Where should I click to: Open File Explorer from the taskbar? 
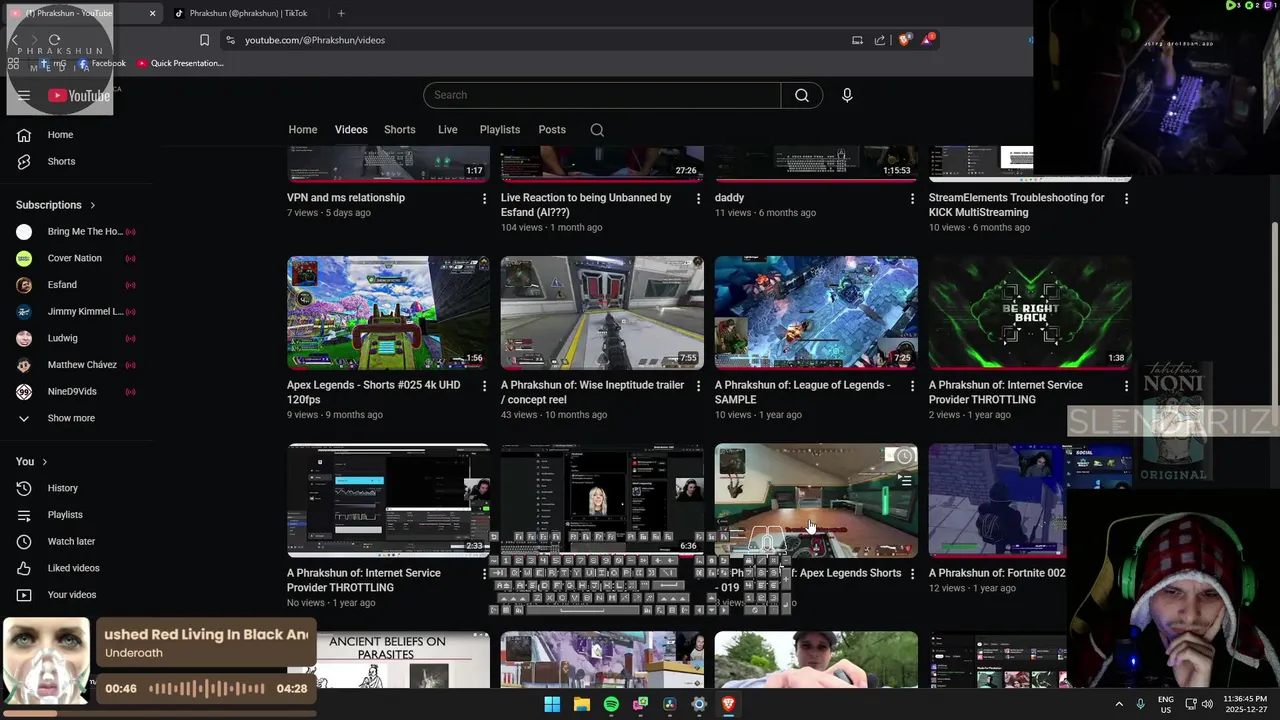tap(581, 704)
